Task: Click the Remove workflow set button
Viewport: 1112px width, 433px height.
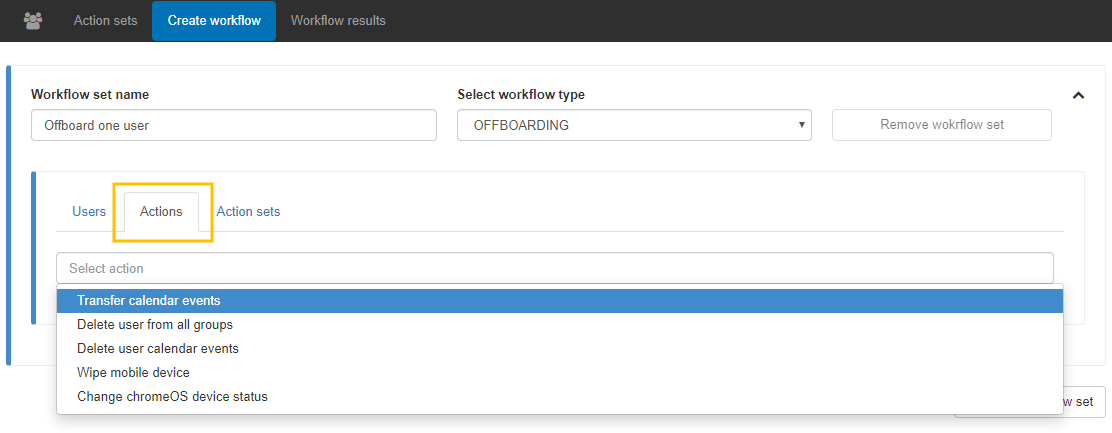Action: pyautogui.click(x=941, y=125)
